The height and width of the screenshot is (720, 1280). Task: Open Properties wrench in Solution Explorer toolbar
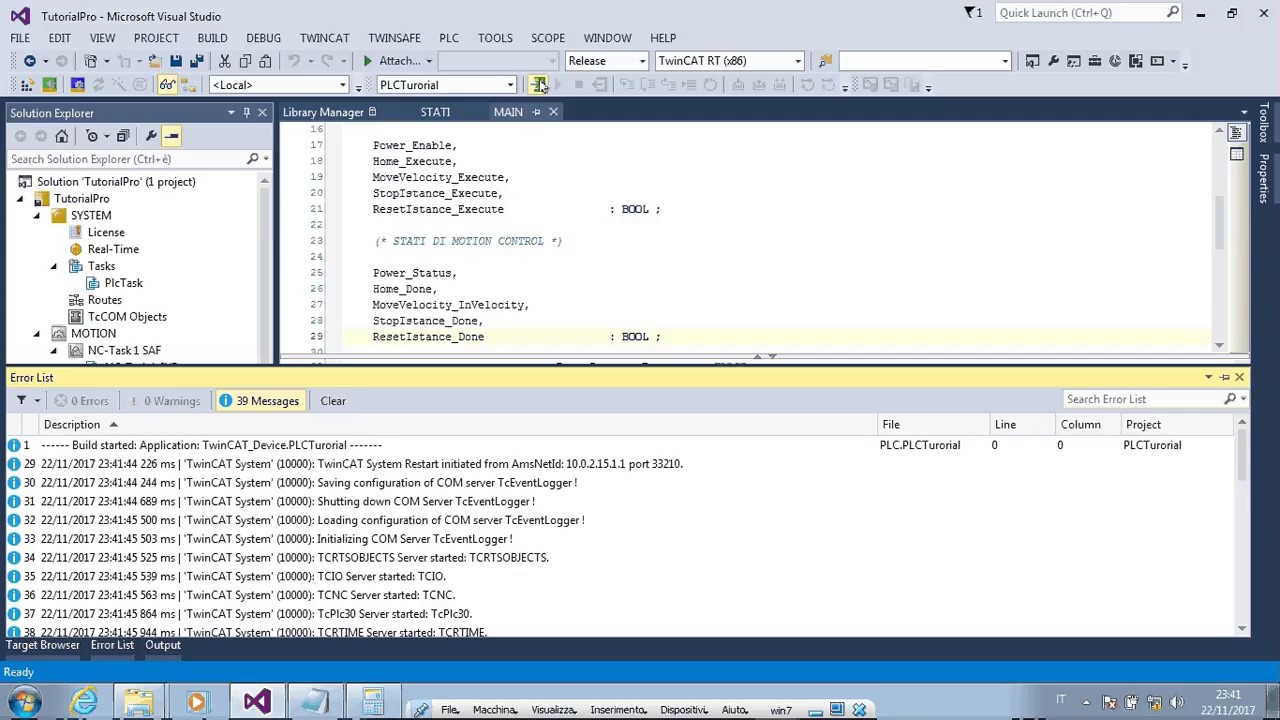click(x=150, y=136)
